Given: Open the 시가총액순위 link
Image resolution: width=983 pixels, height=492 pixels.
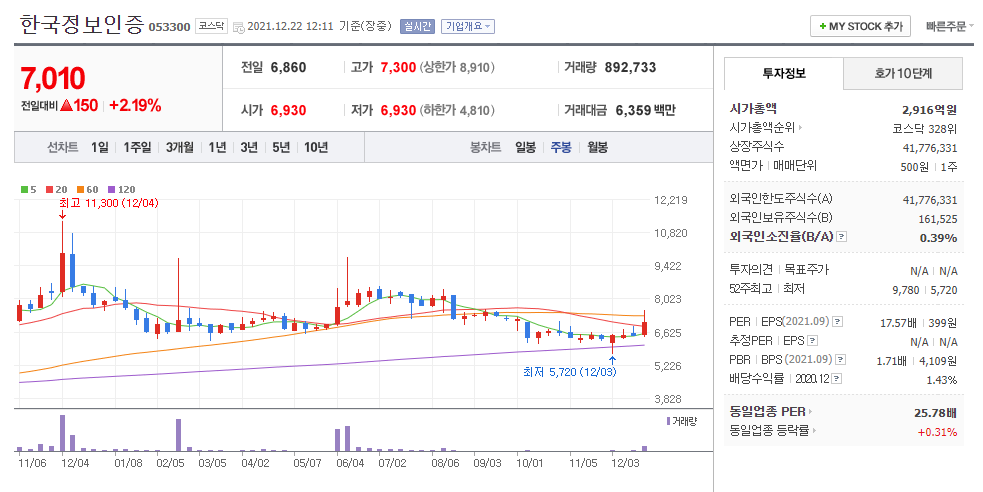Looking at the screenshot, I should pos(765,128).
